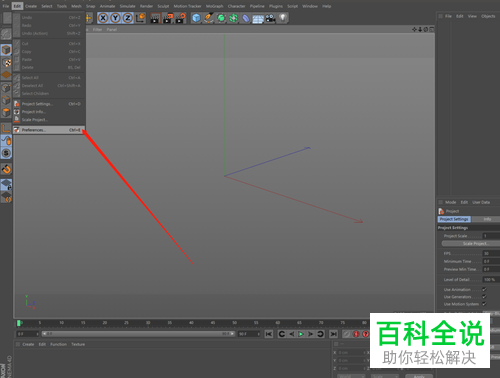500x378 pixels.
Task: Click the Planar Workplane icon
Action: 6,197
